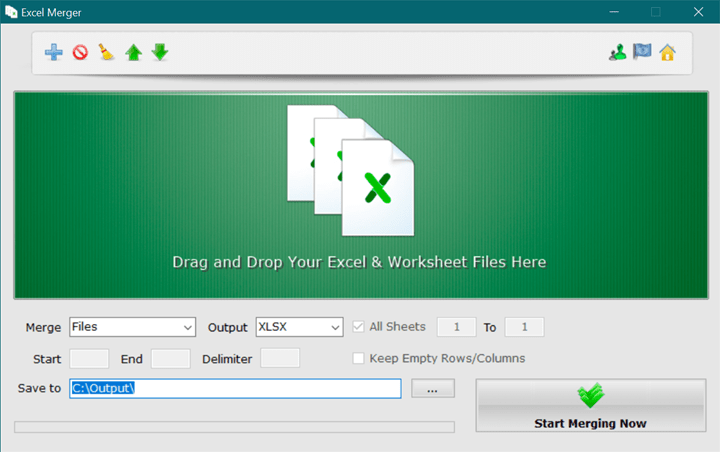Viewport: 720px width, 452px height.
Task: Close the Excel Merger window
Action: 698,12
